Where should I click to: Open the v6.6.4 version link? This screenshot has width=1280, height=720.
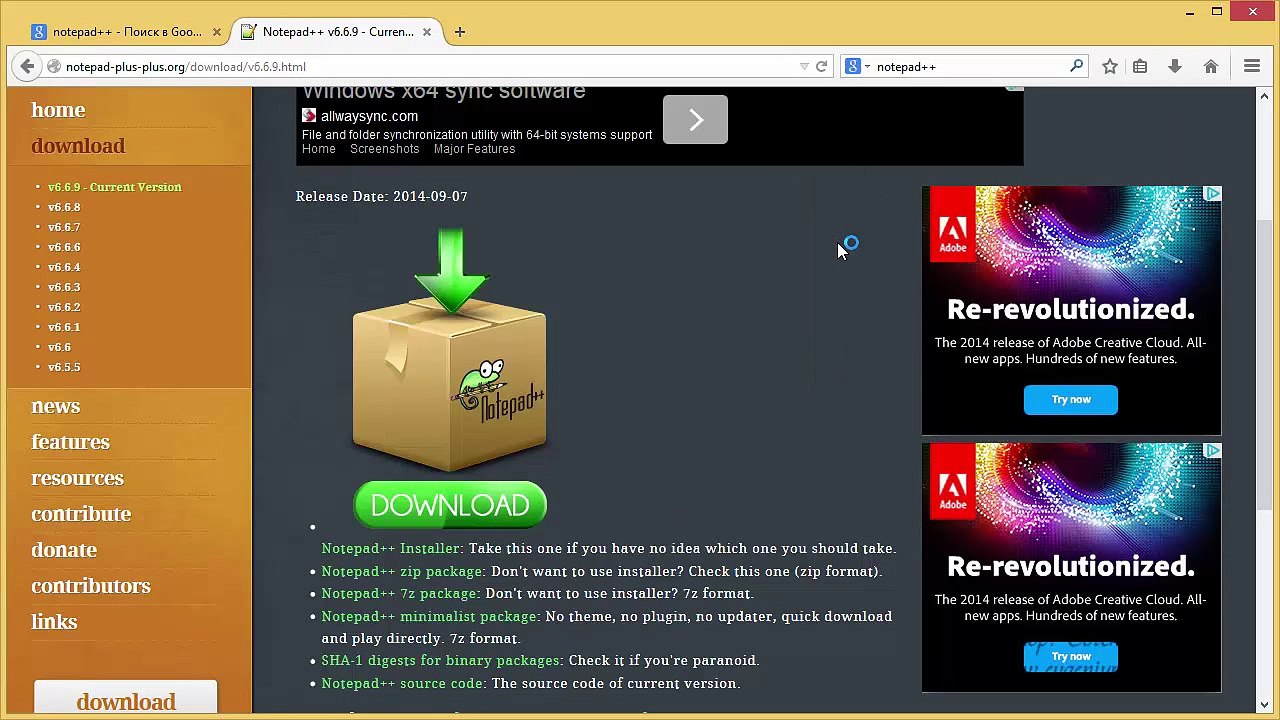click(64, 267)
